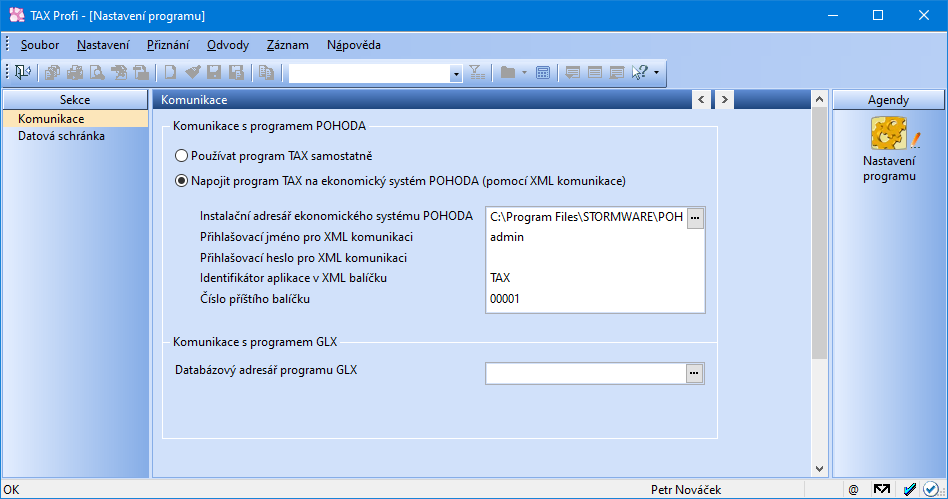Click the admin login name field

(595, 237)
